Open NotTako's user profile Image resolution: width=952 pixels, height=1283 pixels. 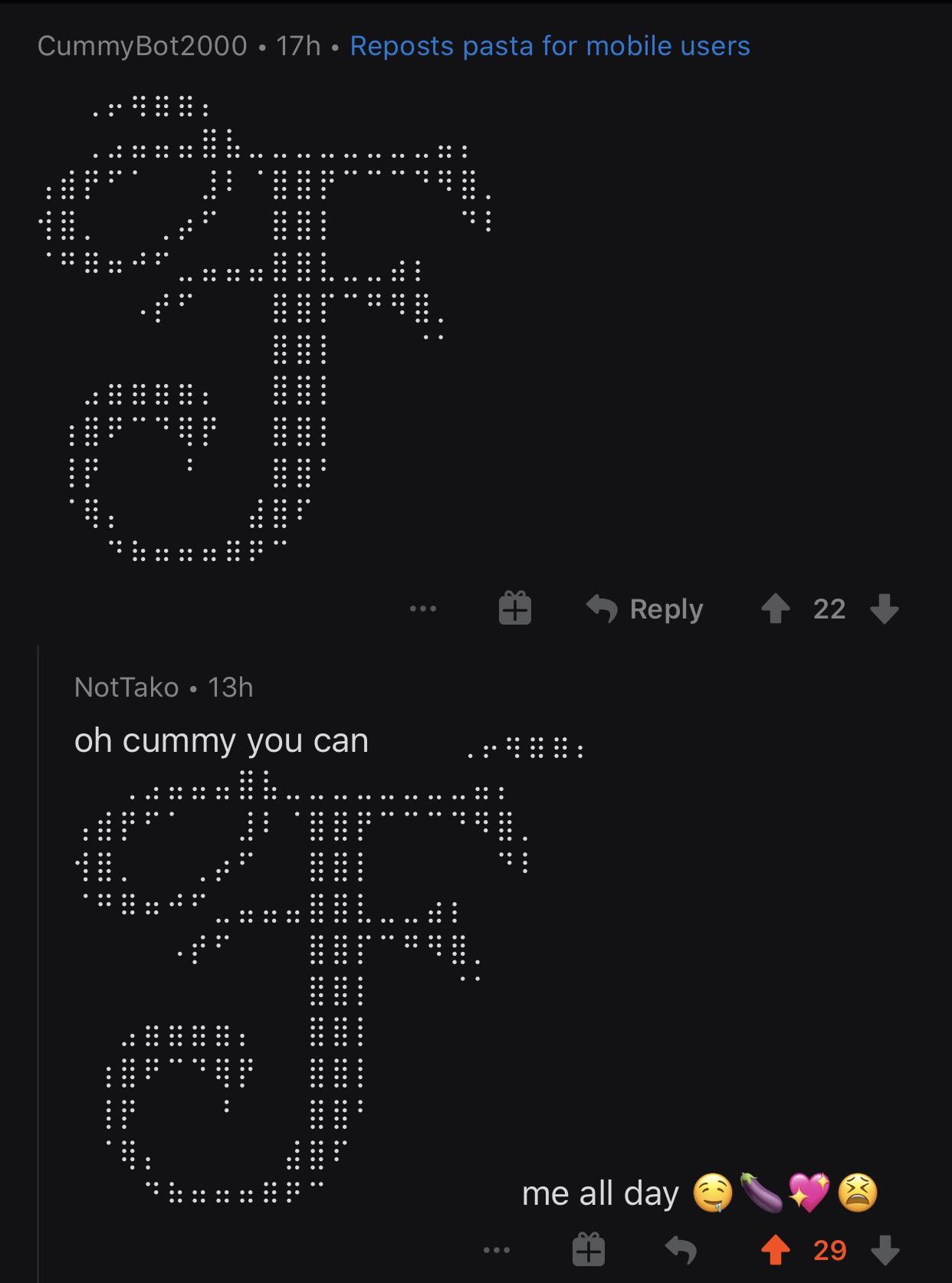click(126, 687)
